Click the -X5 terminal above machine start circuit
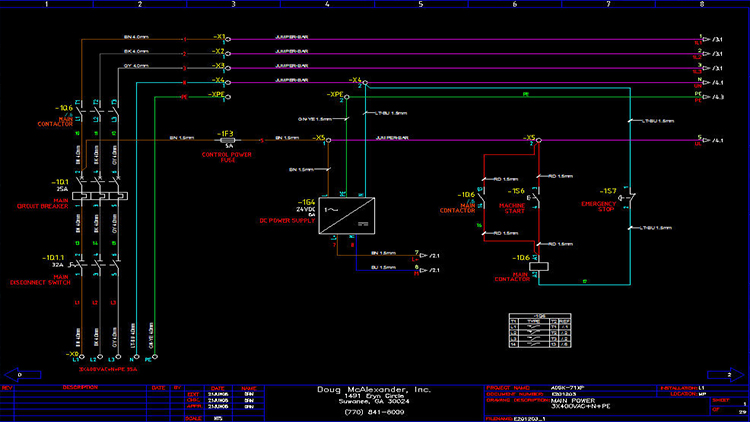750x422 pixels. tap(537, 141)
